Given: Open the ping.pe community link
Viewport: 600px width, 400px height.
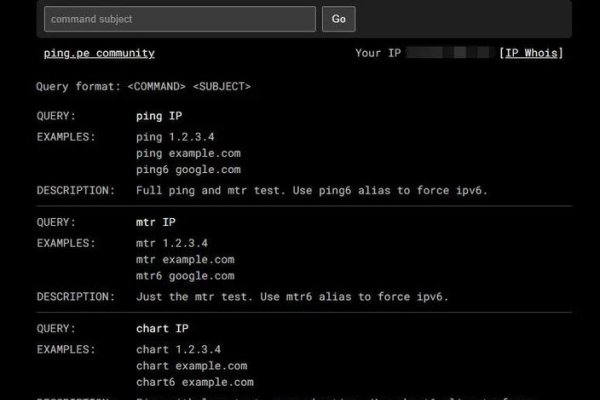Looking at the screenshot, I should [99, 53].
